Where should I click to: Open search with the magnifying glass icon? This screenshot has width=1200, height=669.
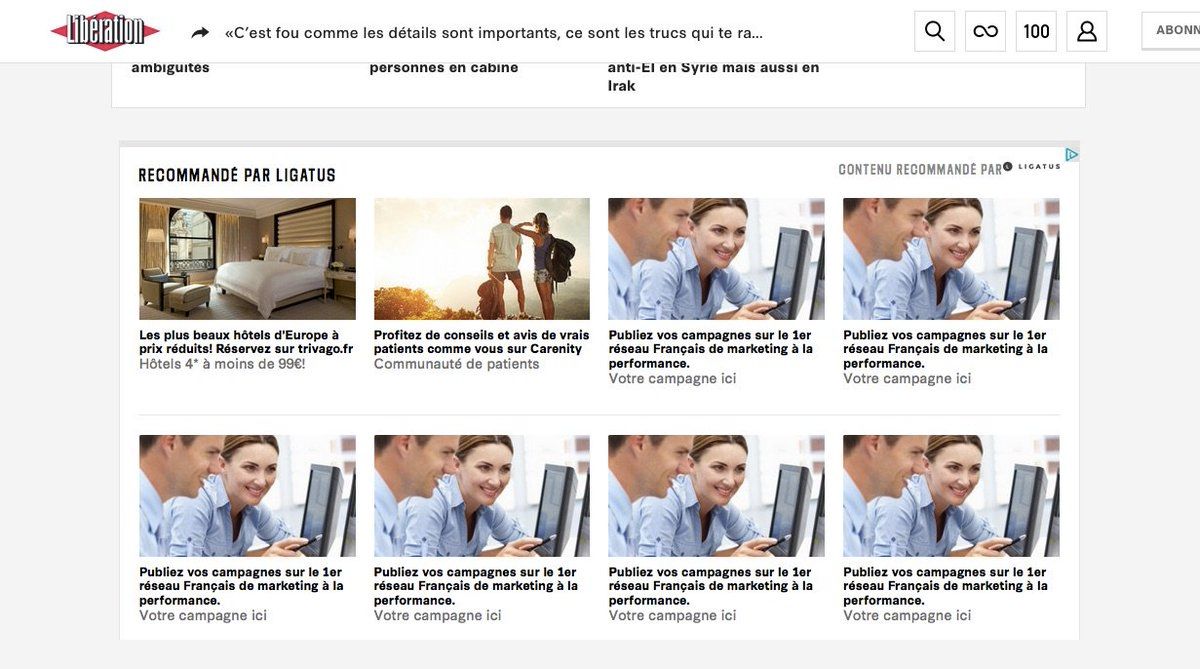click(934, 31)
